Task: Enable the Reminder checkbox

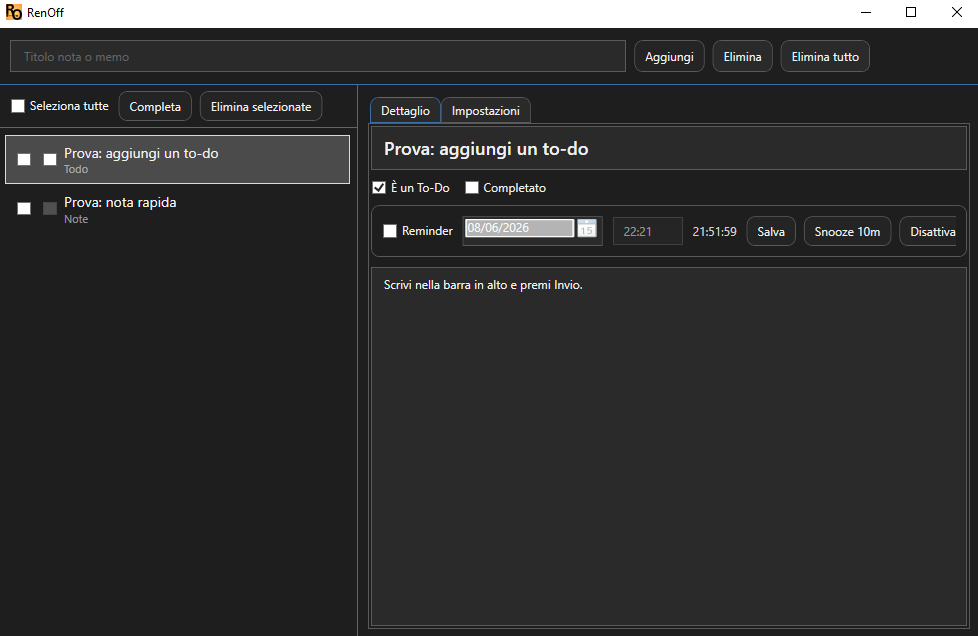Action: [x=390, y=231]
